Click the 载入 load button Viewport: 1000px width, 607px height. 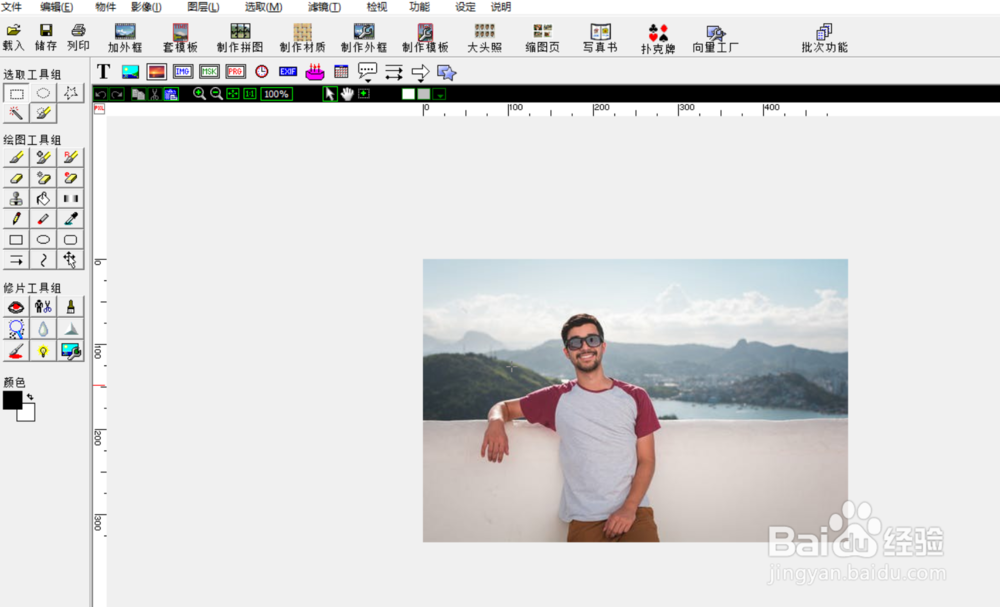pos(13,38)
